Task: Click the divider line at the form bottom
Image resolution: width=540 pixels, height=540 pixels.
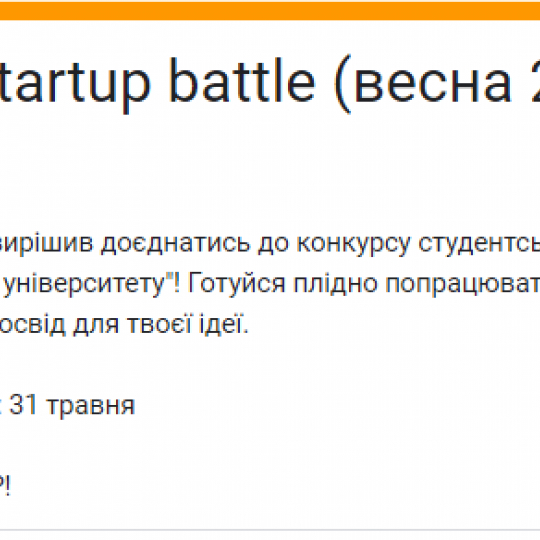Action: coord(270,530)
